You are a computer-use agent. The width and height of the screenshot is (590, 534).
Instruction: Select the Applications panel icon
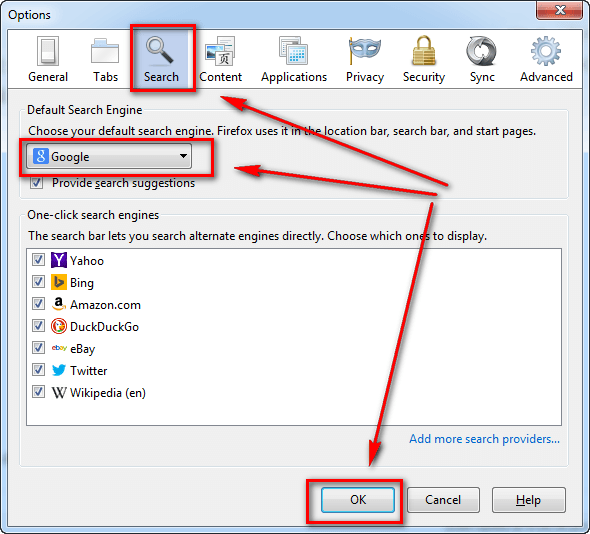point(293,50)
